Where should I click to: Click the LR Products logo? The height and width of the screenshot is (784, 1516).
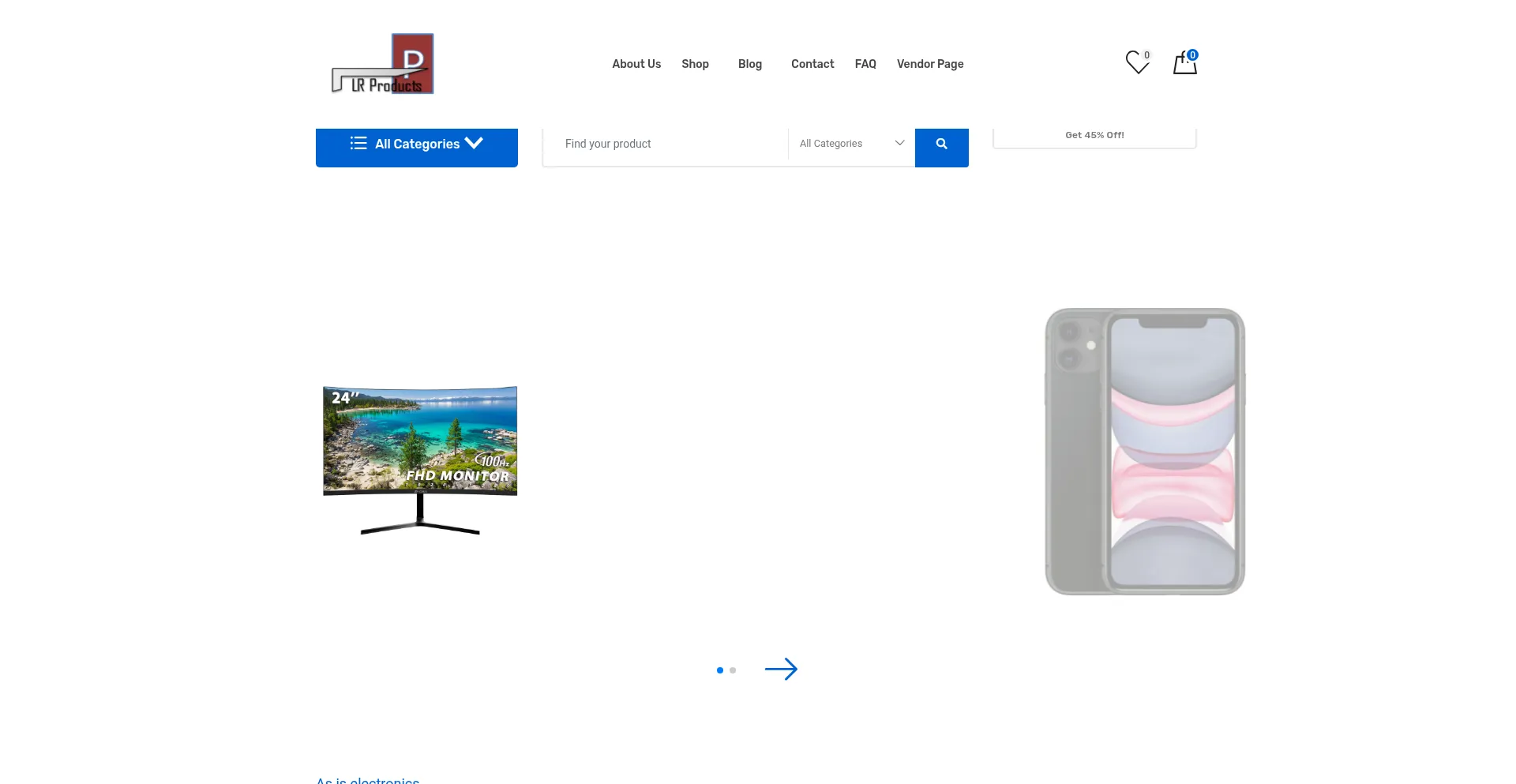[383, 64]
